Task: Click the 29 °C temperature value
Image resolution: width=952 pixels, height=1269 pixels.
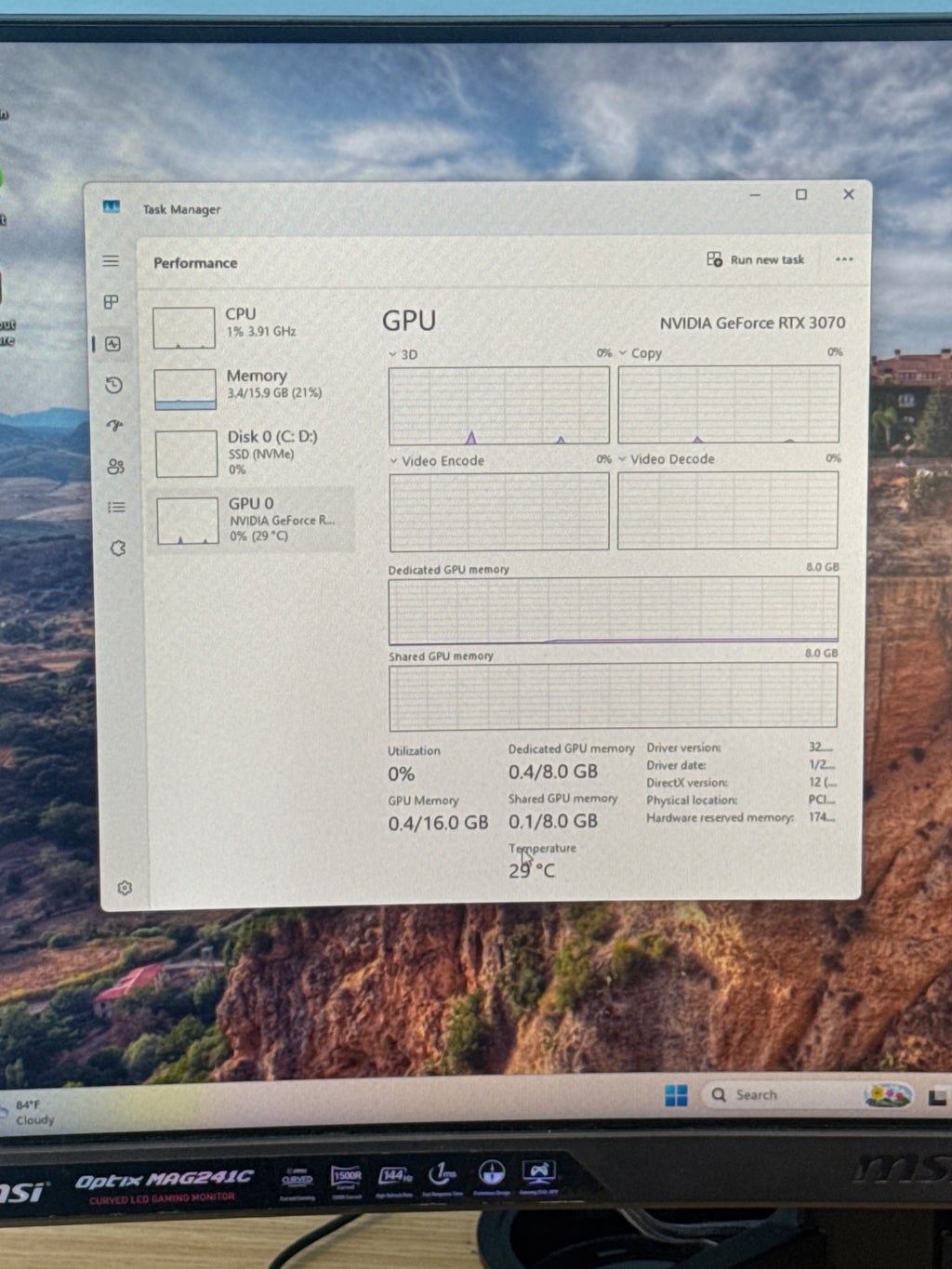Action: [532, 871]
